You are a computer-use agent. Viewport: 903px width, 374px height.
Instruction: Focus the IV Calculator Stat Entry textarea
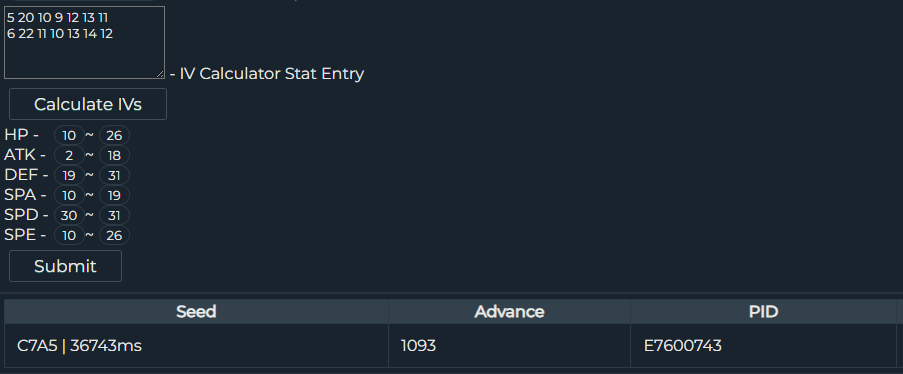[x=84, y=43]
